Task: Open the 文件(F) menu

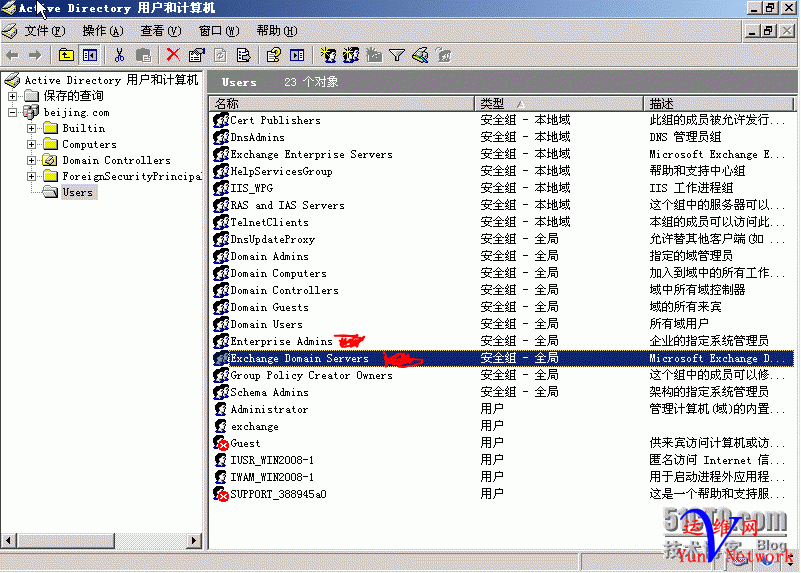Action: 45,31
